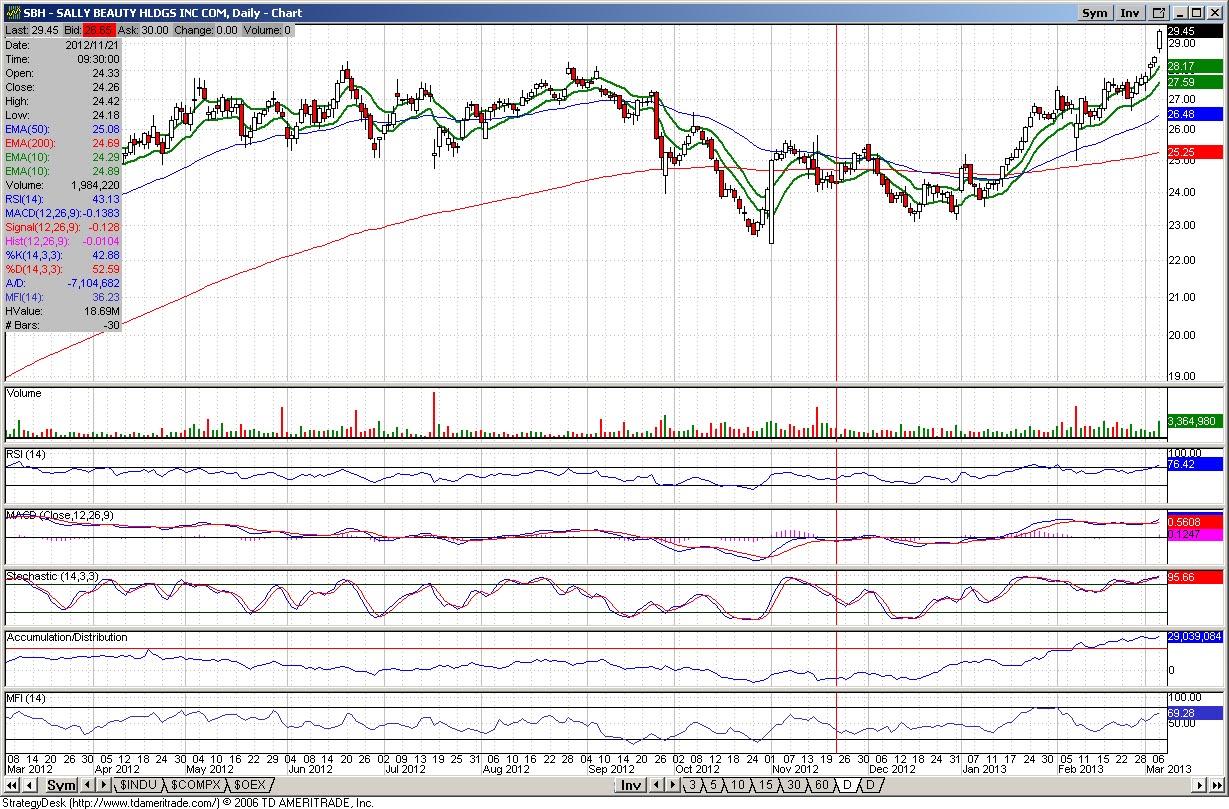Viewport: 1229px width, 809px height.
Task: Click the scroll-to-end arrow at bottom right
Action: tap(1215, 785)
